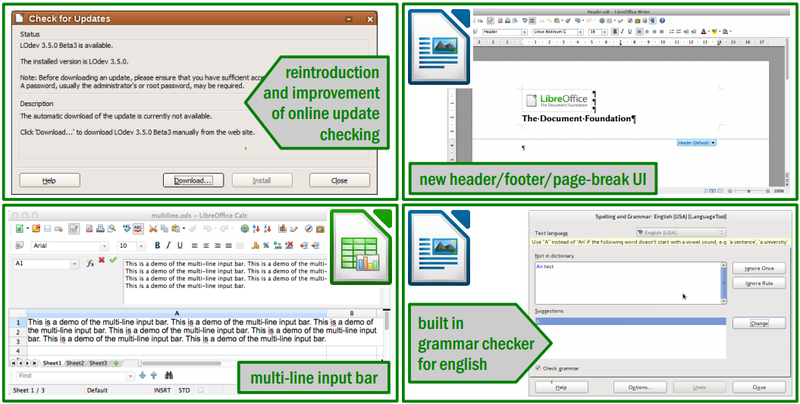Click Find Previous up arrow in Calc find bar
The image size is (800, 404).
coord(154,375)
